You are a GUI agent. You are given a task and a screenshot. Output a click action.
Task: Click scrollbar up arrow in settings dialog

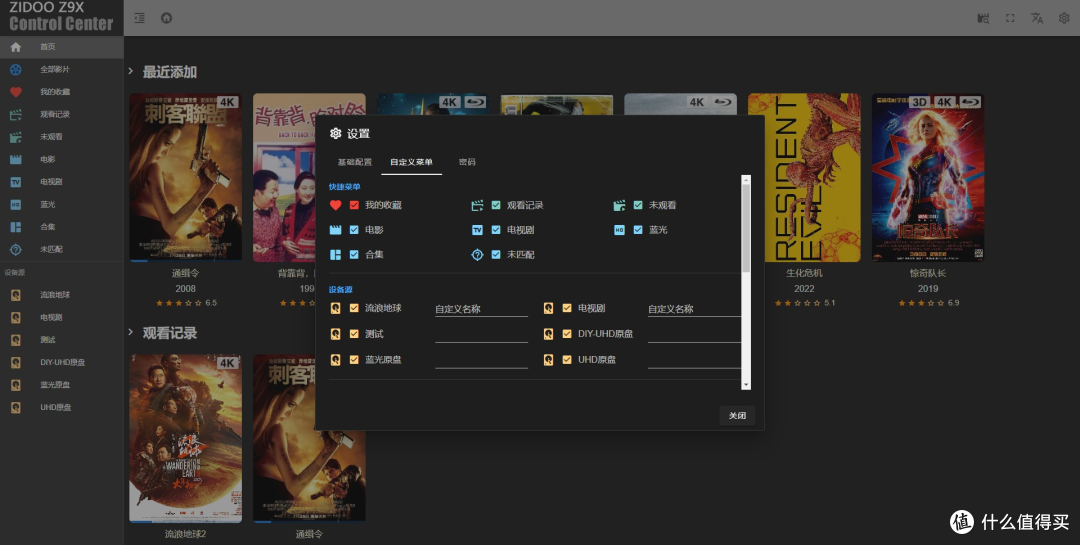(746, 180)
